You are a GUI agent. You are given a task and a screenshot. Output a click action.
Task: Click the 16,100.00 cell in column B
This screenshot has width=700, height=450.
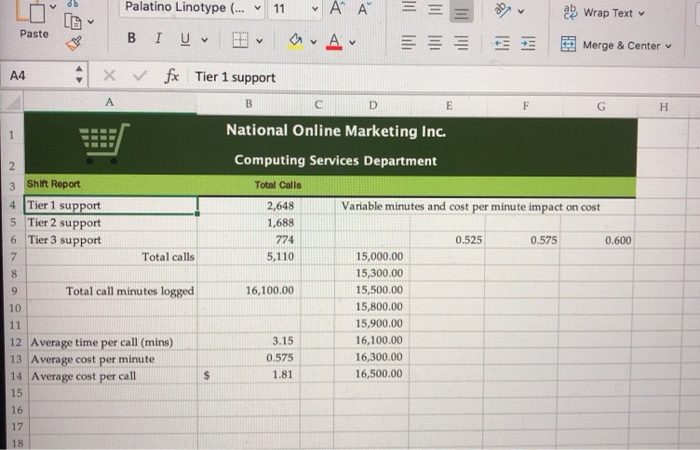pos(249,290)
